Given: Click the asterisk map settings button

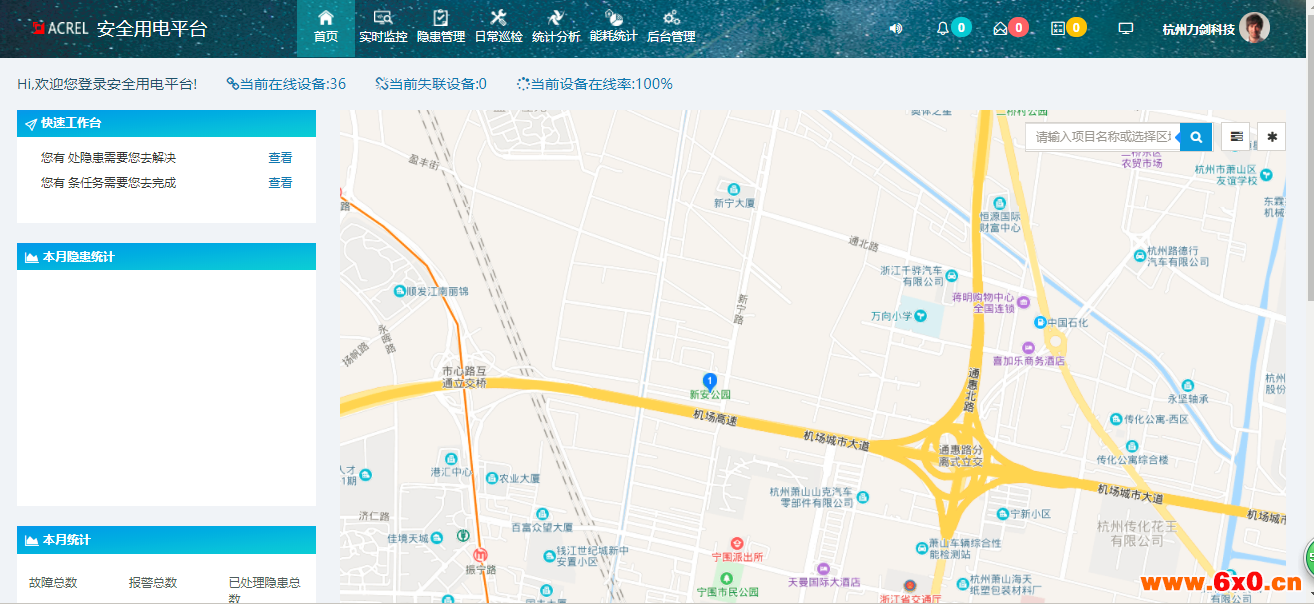Looking at the screenshot, I should coord(1272,136).
